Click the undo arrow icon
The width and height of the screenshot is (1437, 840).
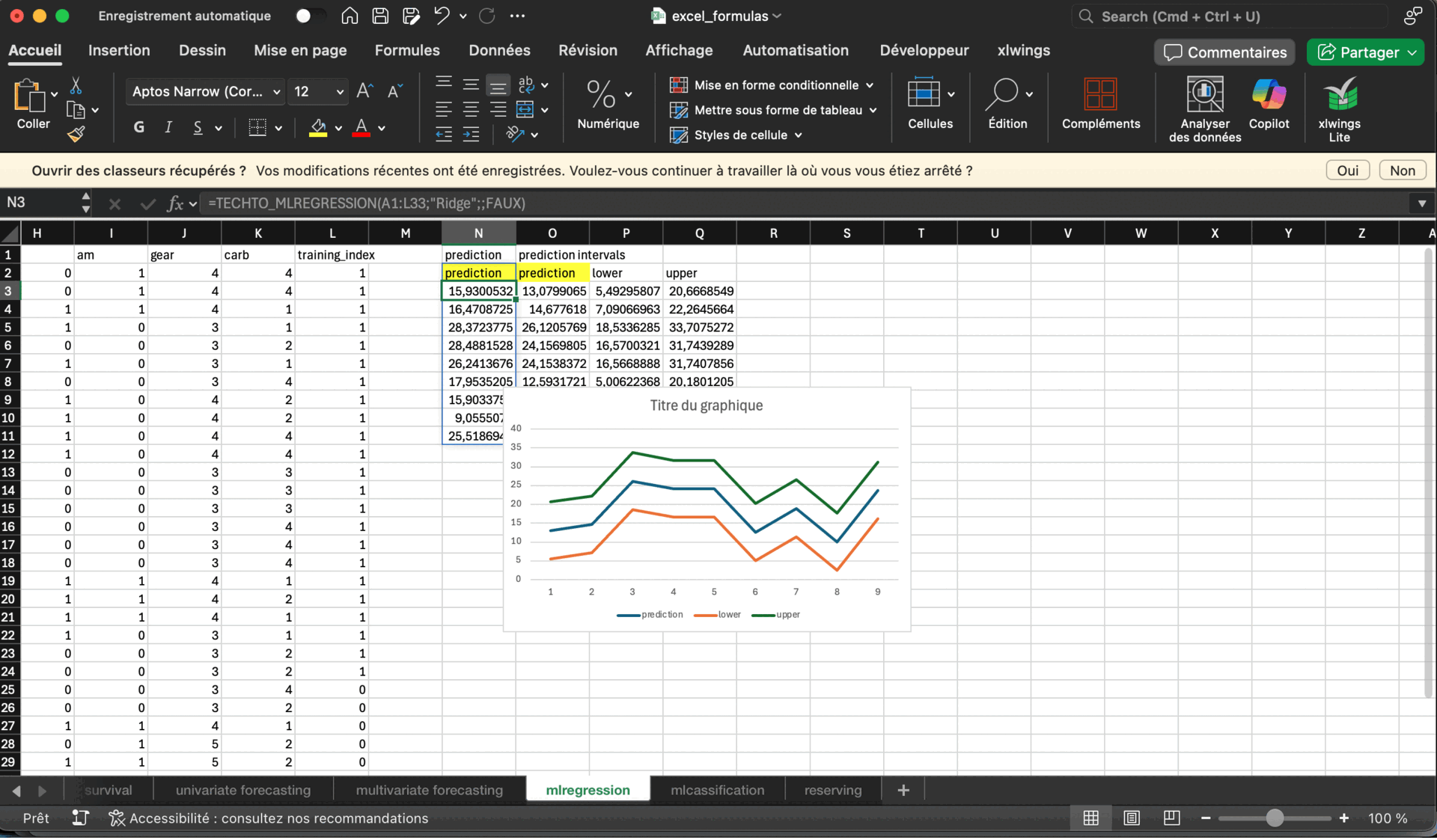442,16
